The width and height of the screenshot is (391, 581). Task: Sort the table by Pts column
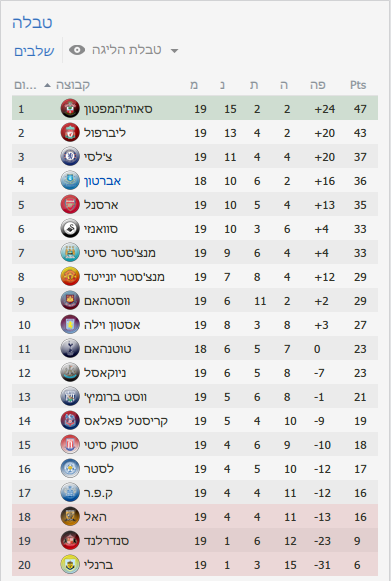click(x=358, y=85)
